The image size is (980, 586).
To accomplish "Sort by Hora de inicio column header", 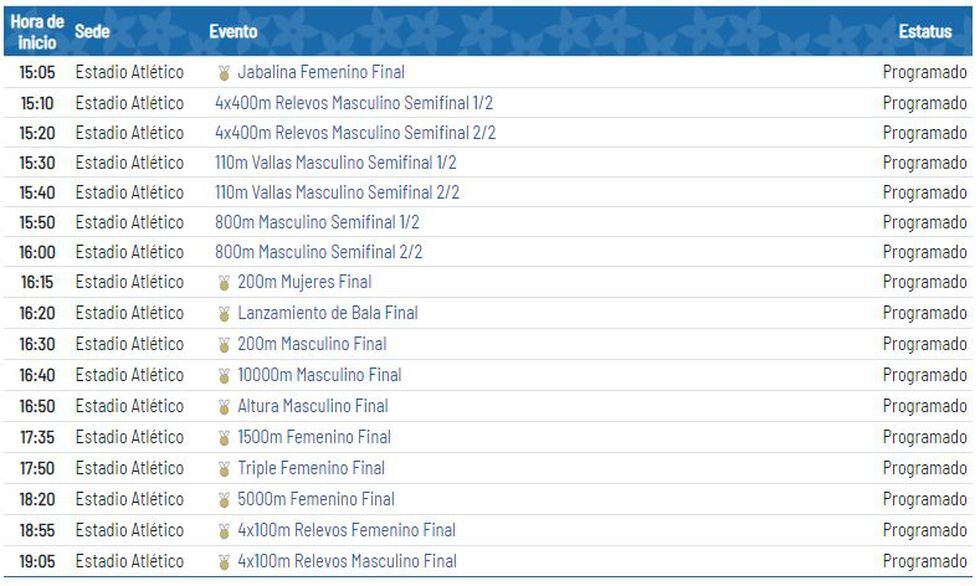I will (x=37, y=32).
